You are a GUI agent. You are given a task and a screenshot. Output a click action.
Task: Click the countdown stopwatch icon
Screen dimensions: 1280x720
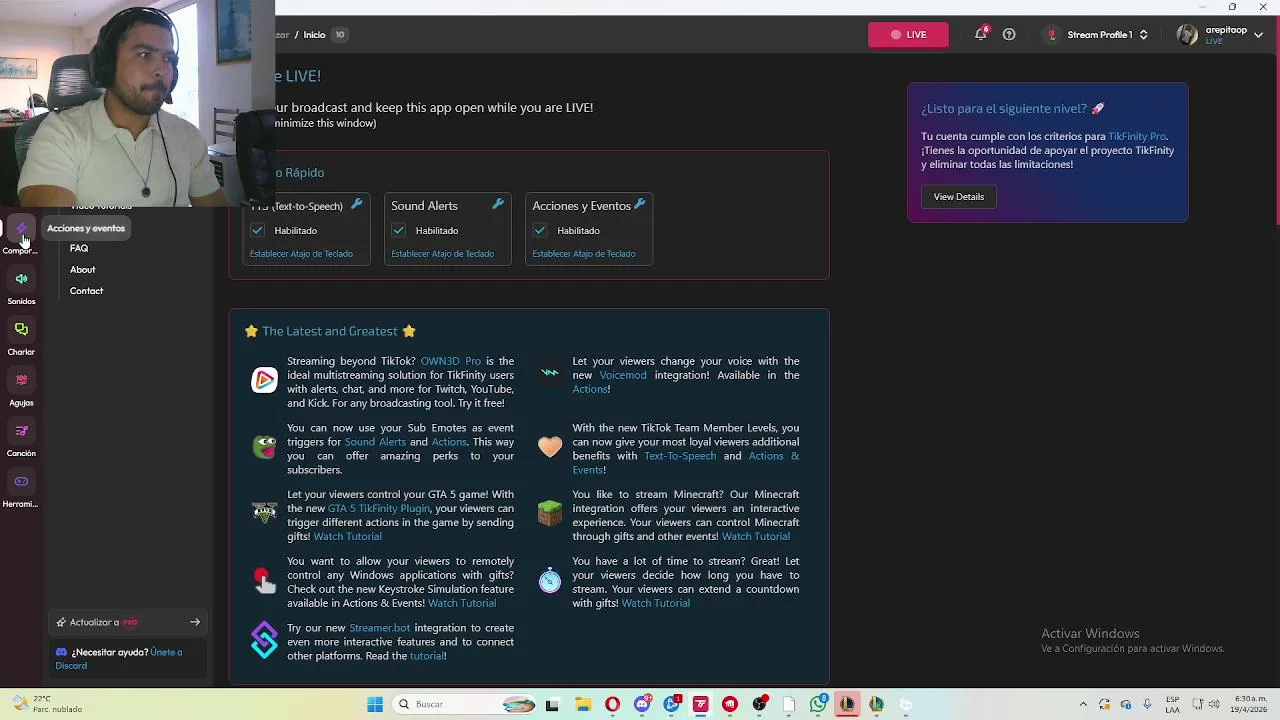tap(550, 580)
